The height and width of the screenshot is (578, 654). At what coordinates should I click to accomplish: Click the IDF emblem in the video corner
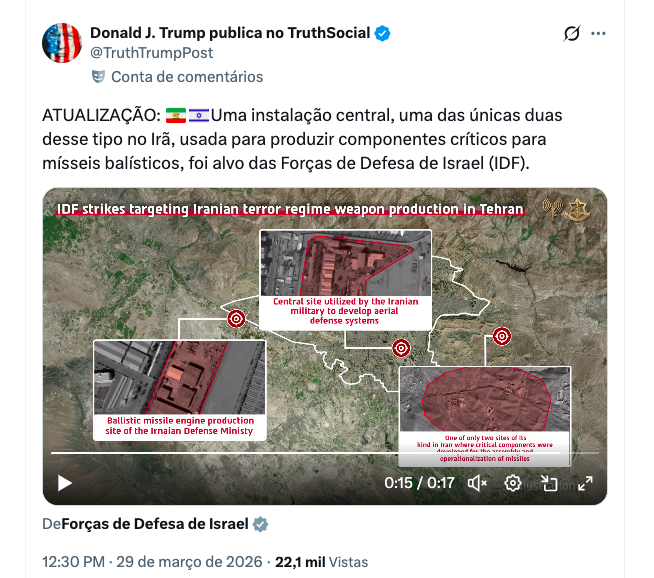pyautogui.click(x=578, y=209)
